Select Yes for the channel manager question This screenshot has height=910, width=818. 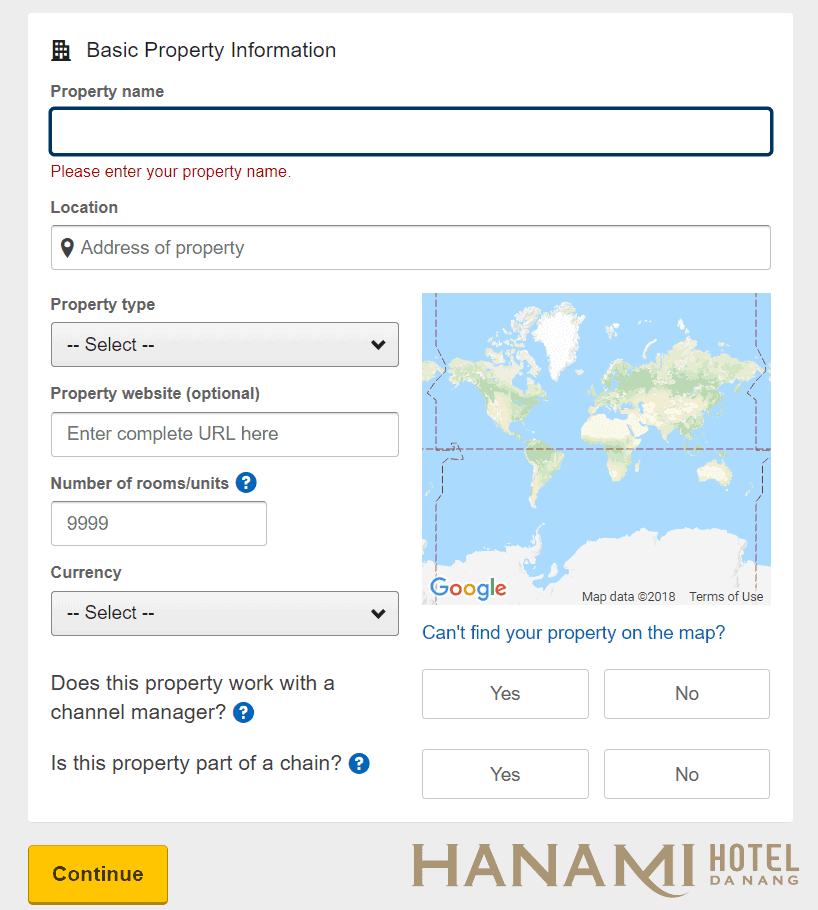pyautogui.click(x=505, y=693)
